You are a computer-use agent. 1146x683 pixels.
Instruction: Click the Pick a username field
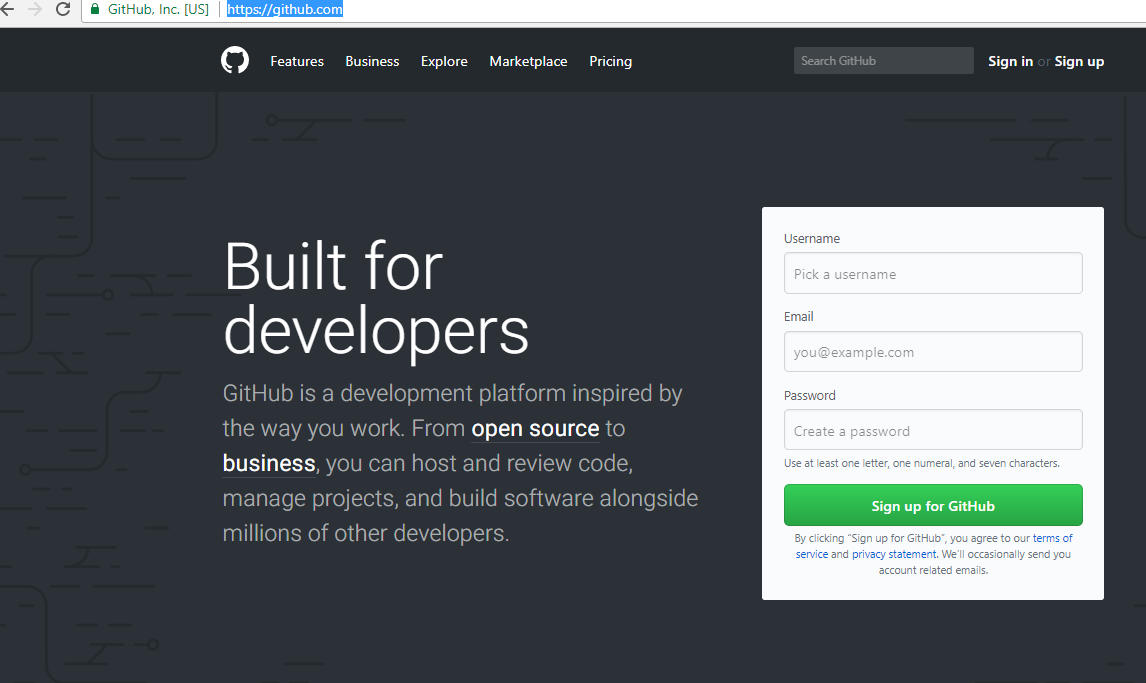pyautogui.click(x=932, y=273)
